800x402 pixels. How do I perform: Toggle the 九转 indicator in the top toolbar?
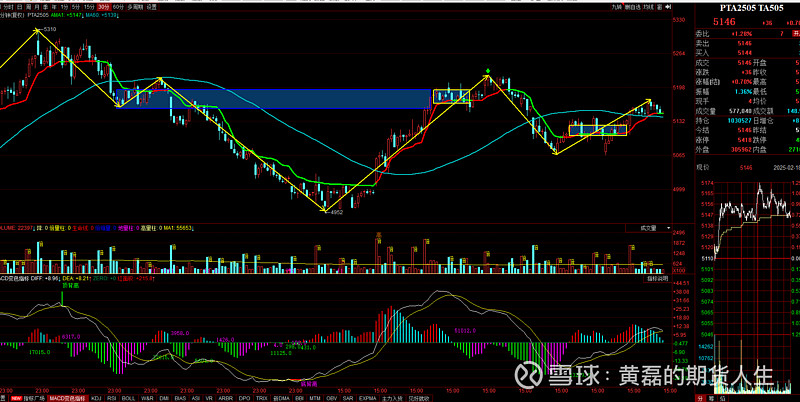(x=618, y=6)
